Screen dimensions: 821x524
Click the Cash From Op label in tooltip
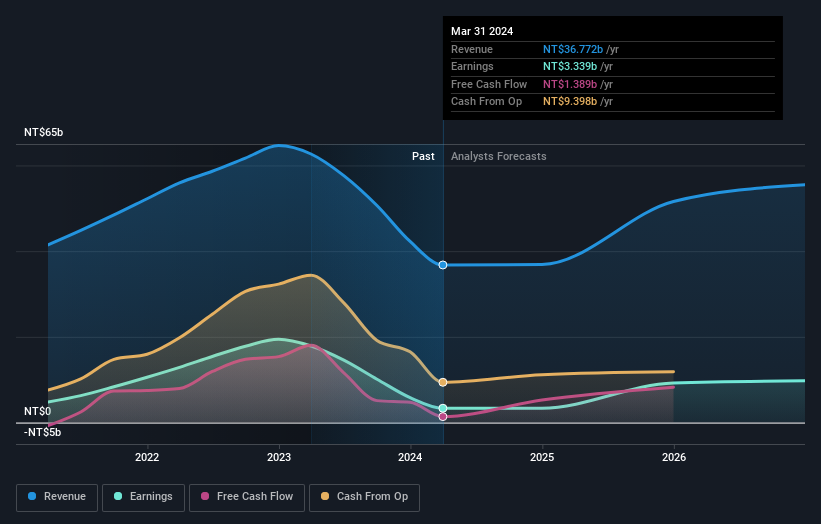(x=486, y=102)
